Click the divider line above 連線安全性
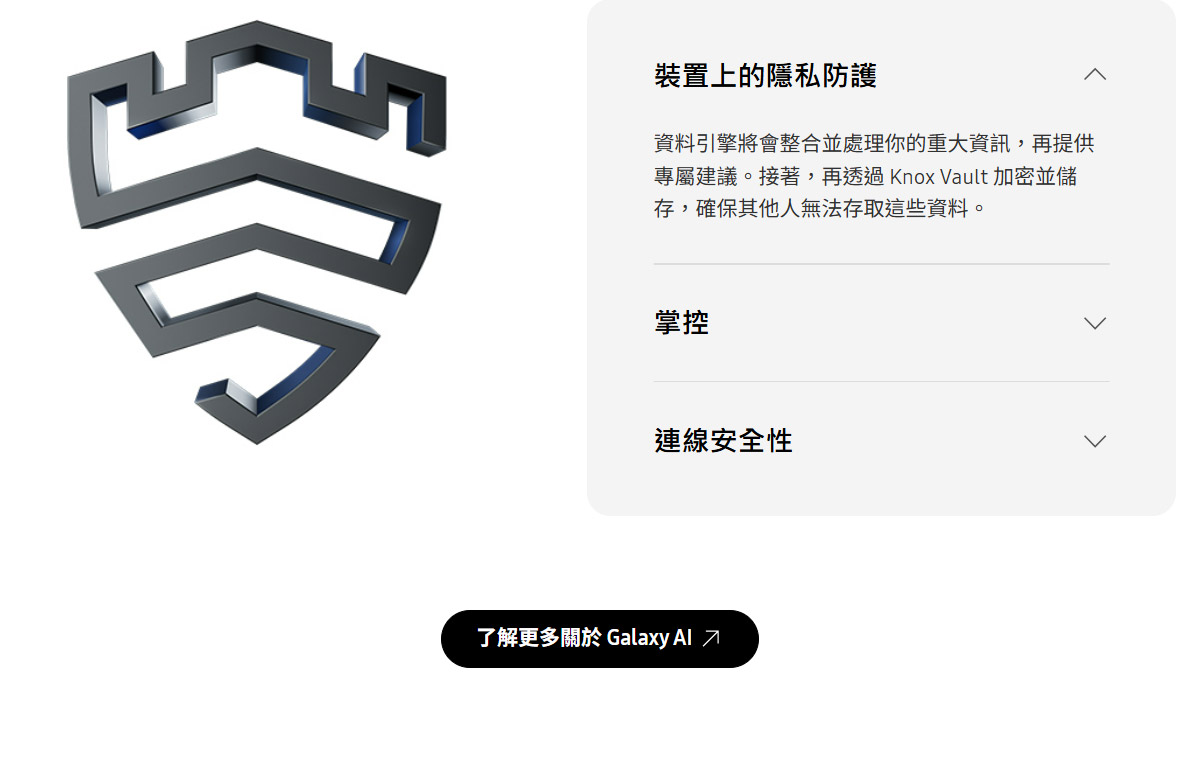Screen dimensions: 1200x773 pyautogui.click(x=881, y=381)
